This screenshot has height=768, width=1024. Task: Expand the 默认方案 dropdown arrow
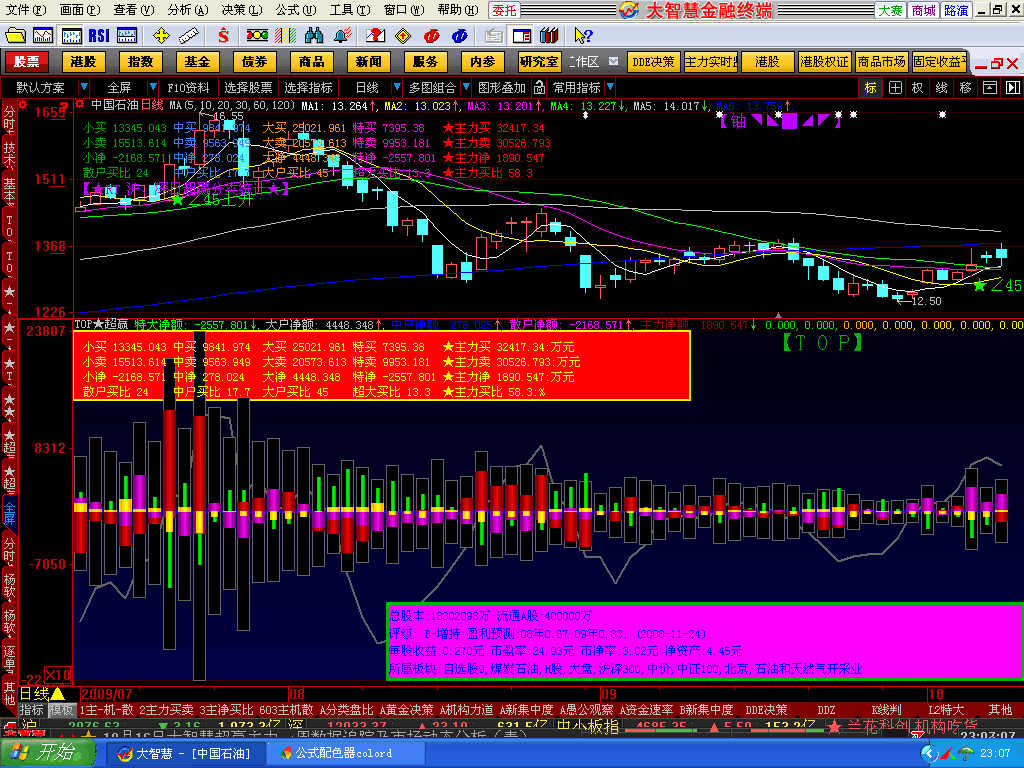tap(84, 87)
